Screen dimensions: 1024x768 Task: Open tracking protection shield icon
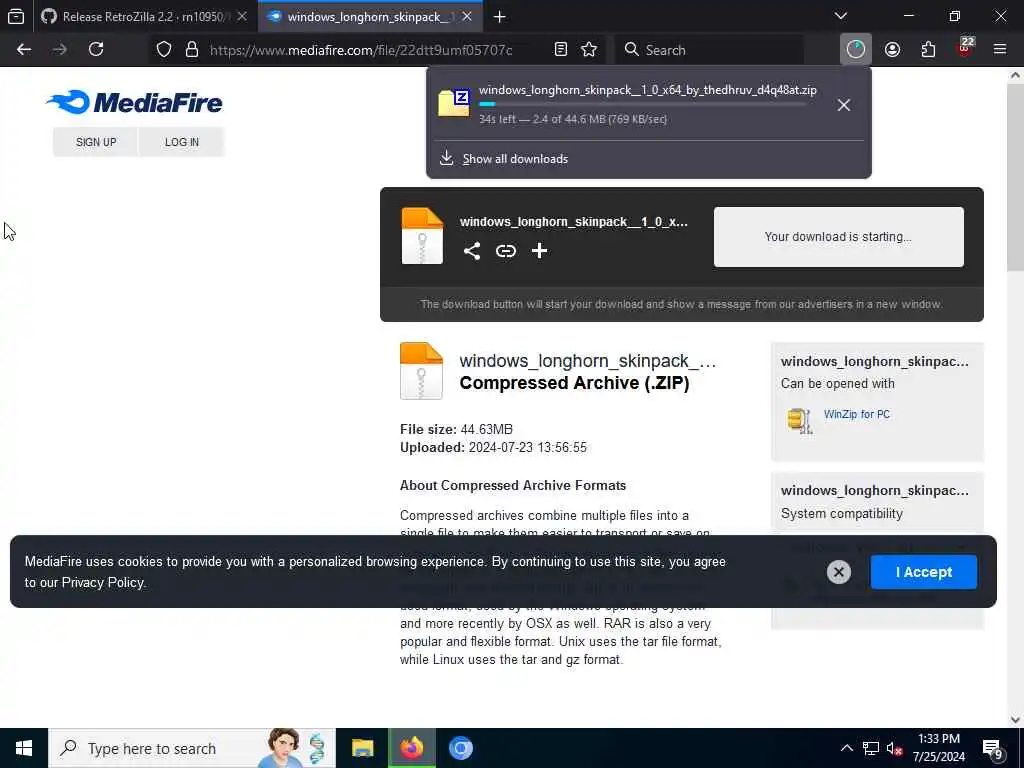pyautogui.click(x=164, y=50)
